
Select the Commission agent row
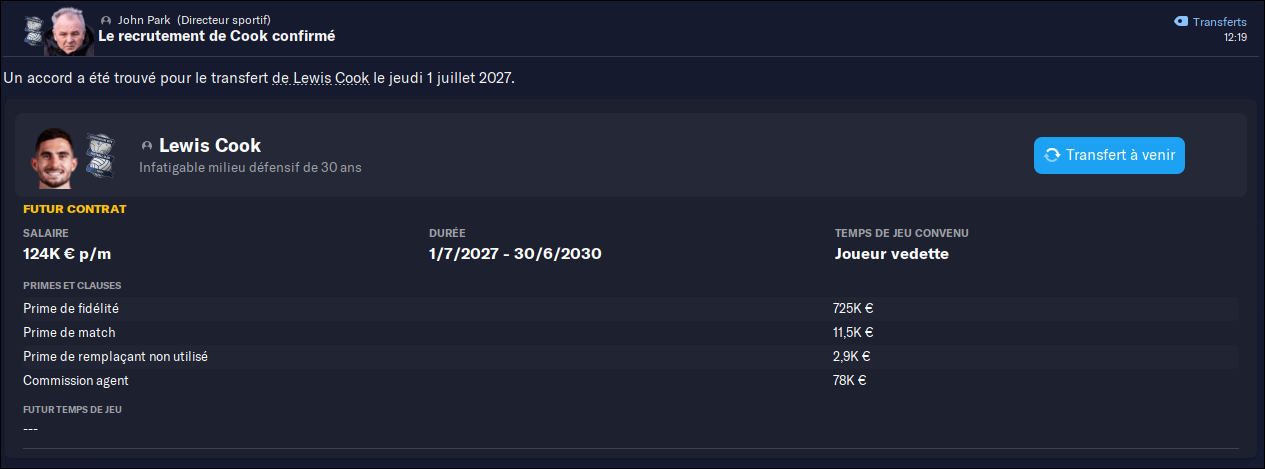pyautogui.click(x=630, y=381)
